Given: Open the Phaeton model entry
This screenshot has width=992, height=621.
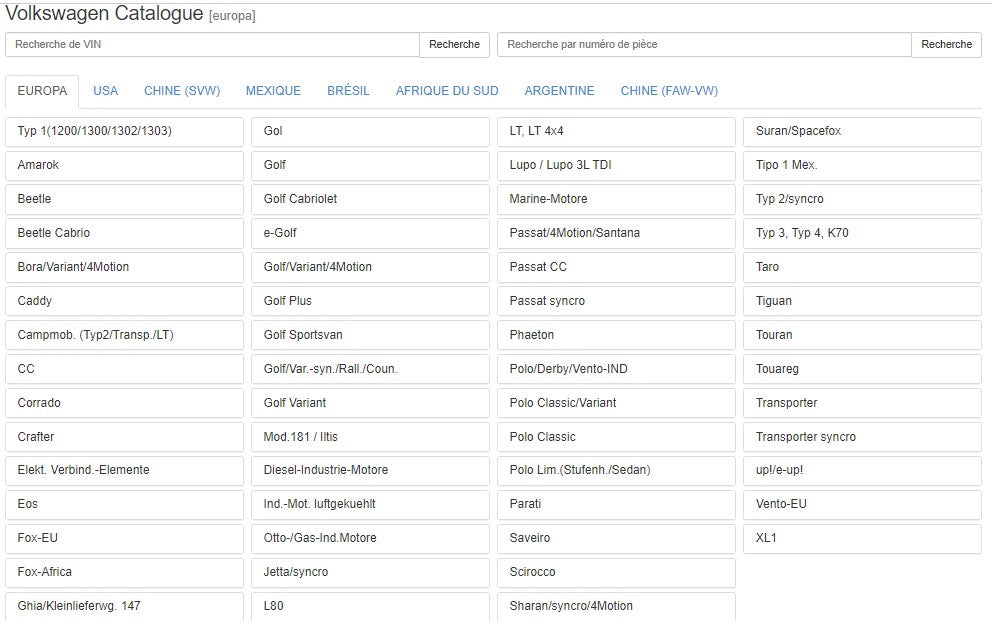Looking at the screenshot, I should 616,335.
